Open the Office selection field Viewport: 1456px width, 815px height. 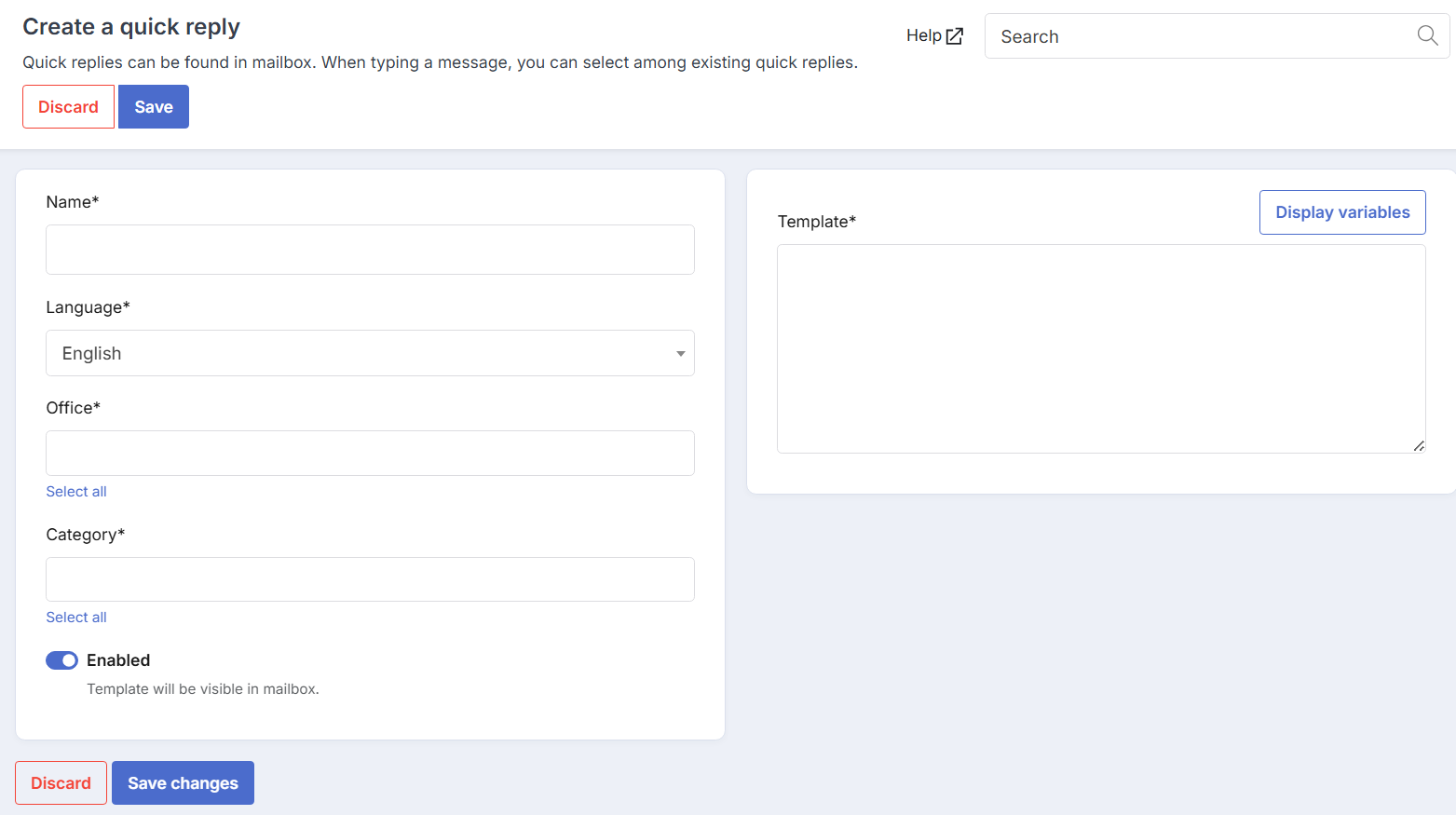370,453
